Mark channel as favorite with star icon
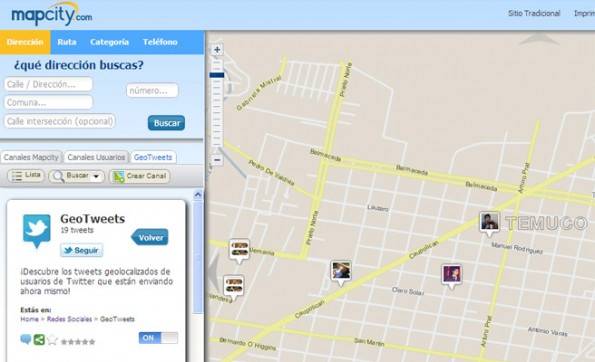595x362 pixels. 52,340
